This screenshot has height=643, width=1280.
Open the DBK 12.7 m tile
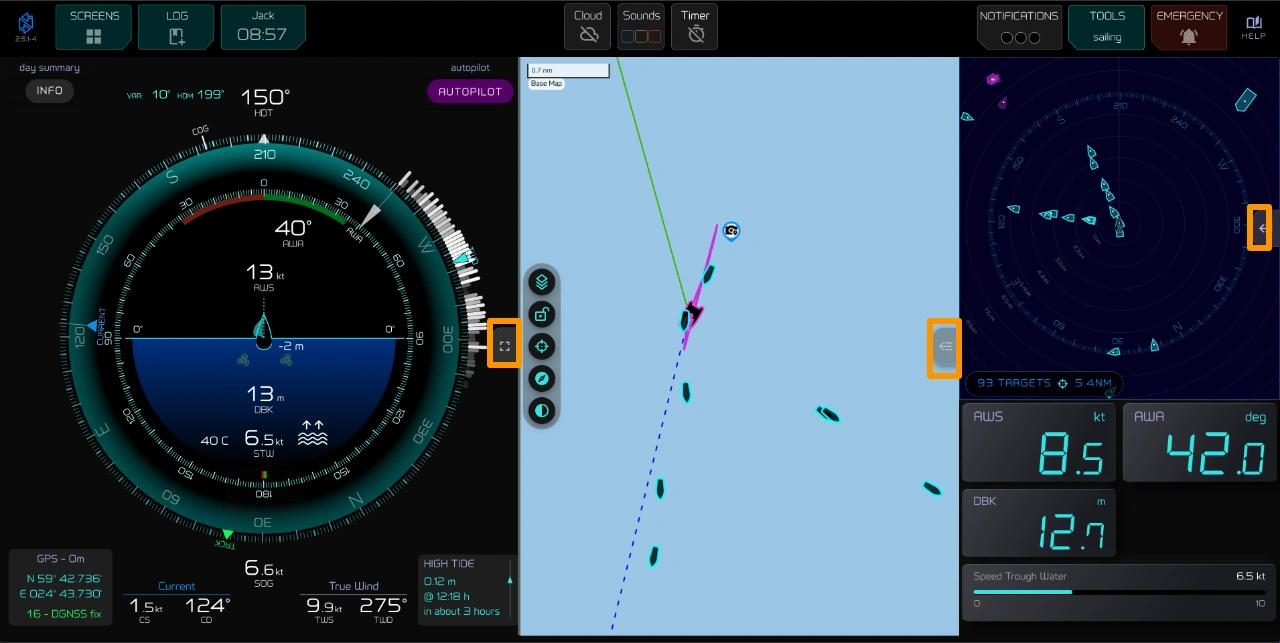click(x=1040, y=522)
